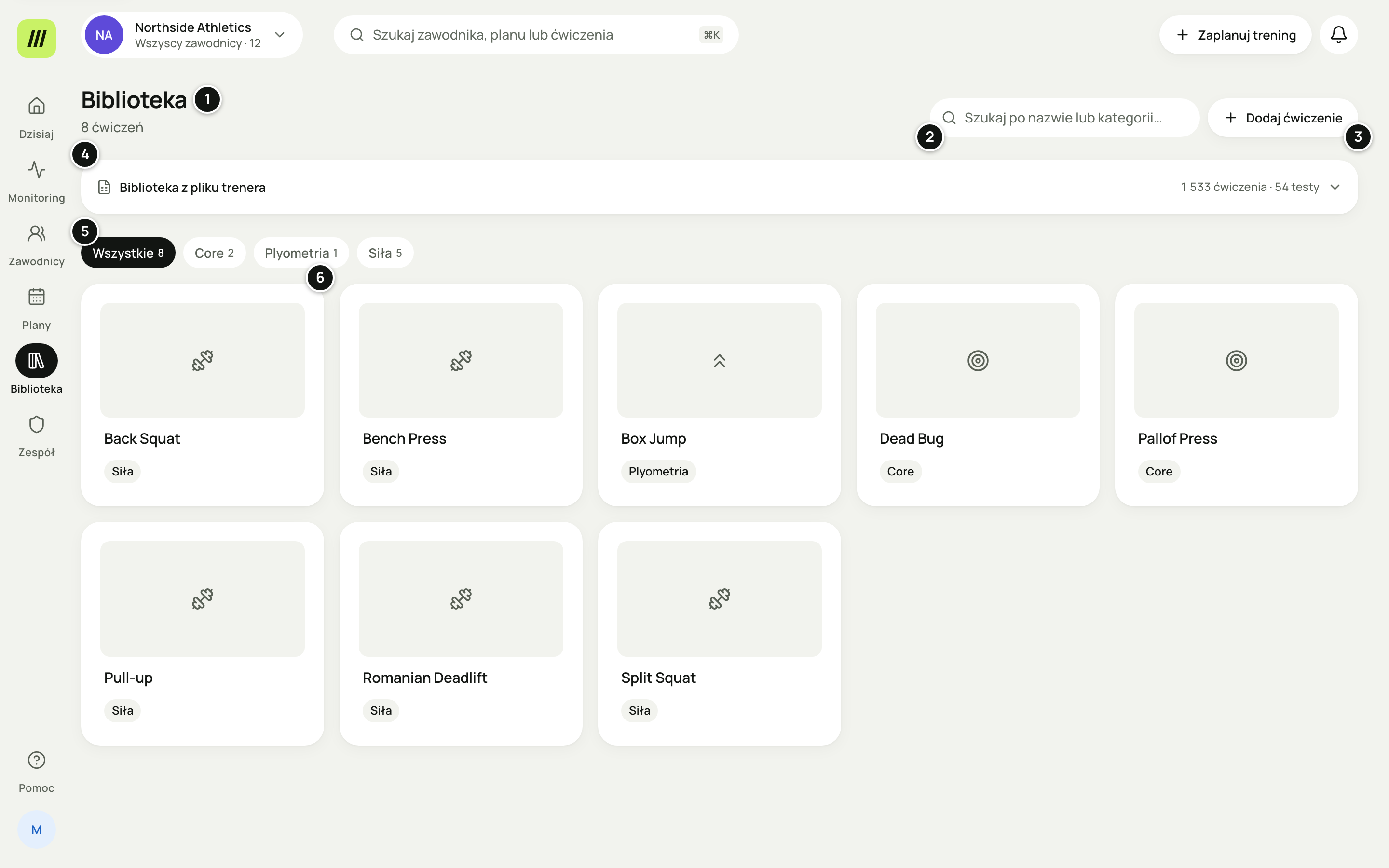Image resolution: width=1389 pixels, height=868 pixels.
Task: Open the Monitoring section
Action: (x=36, y=181)
